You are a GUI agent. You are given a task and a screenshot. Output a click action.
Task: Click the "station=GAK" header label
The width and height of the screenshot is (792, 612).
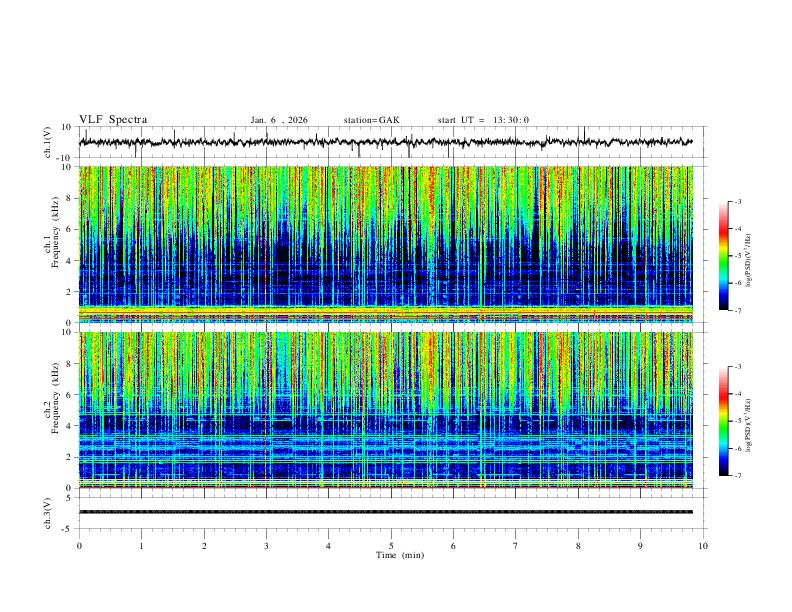371,120
